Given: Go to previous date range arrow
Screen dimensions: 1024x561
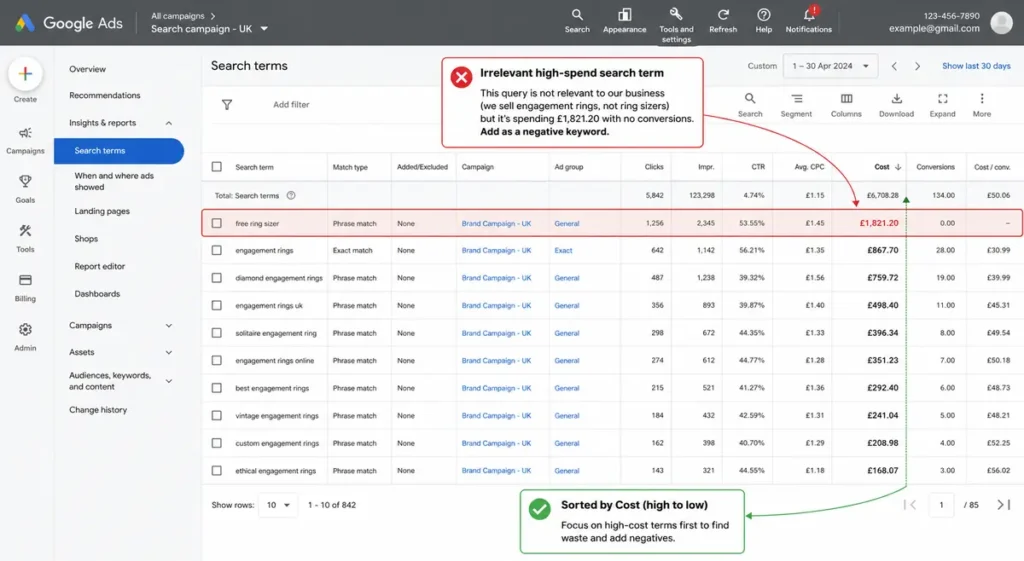Looking at the screenshot, I should (894, 66).
